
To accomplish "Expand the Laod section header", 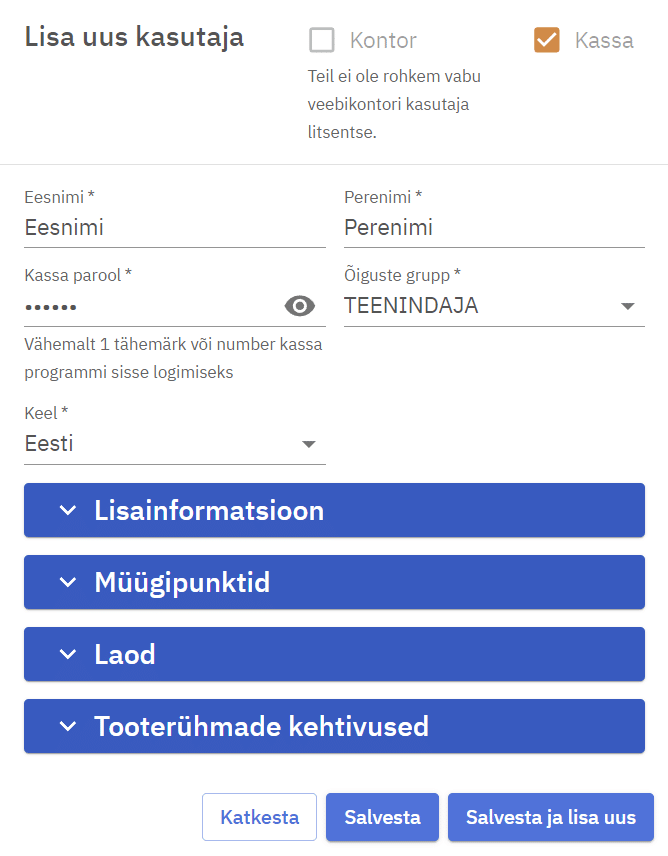I will pos(334,654).
